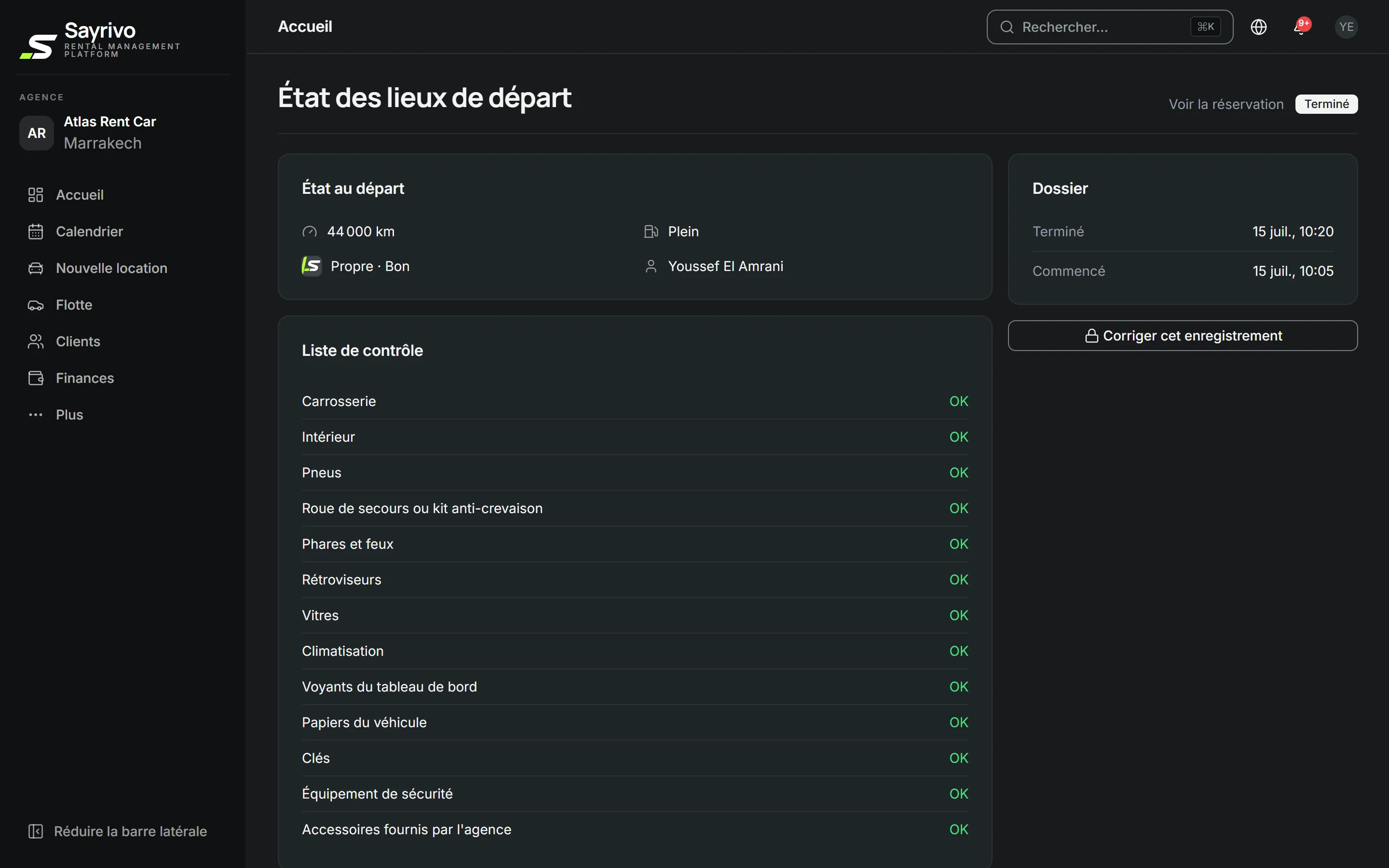Focus the Rechercher search field
1389x868 pixels.
[x=1109, y=27]
